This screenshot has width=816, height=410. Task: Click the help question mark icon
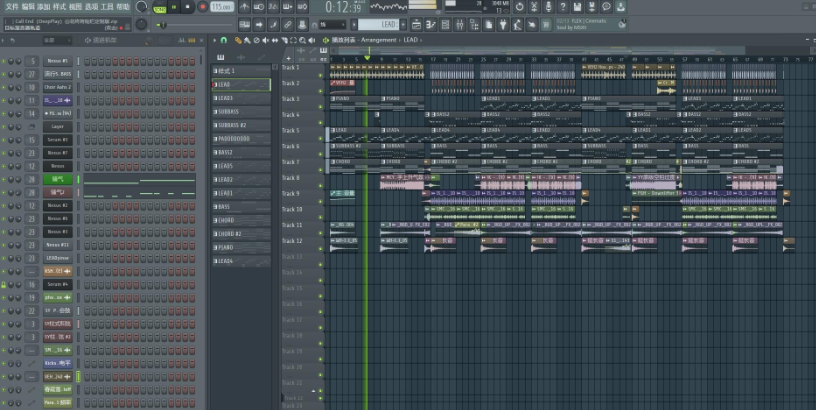coord(563,7)
